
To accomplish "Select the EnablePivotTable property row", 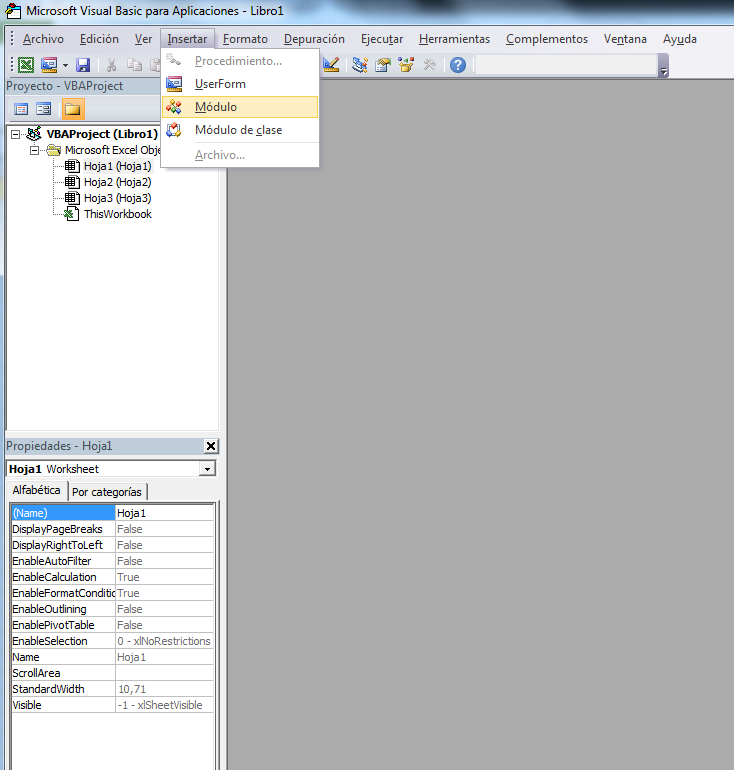I will (x=112, y=625).
